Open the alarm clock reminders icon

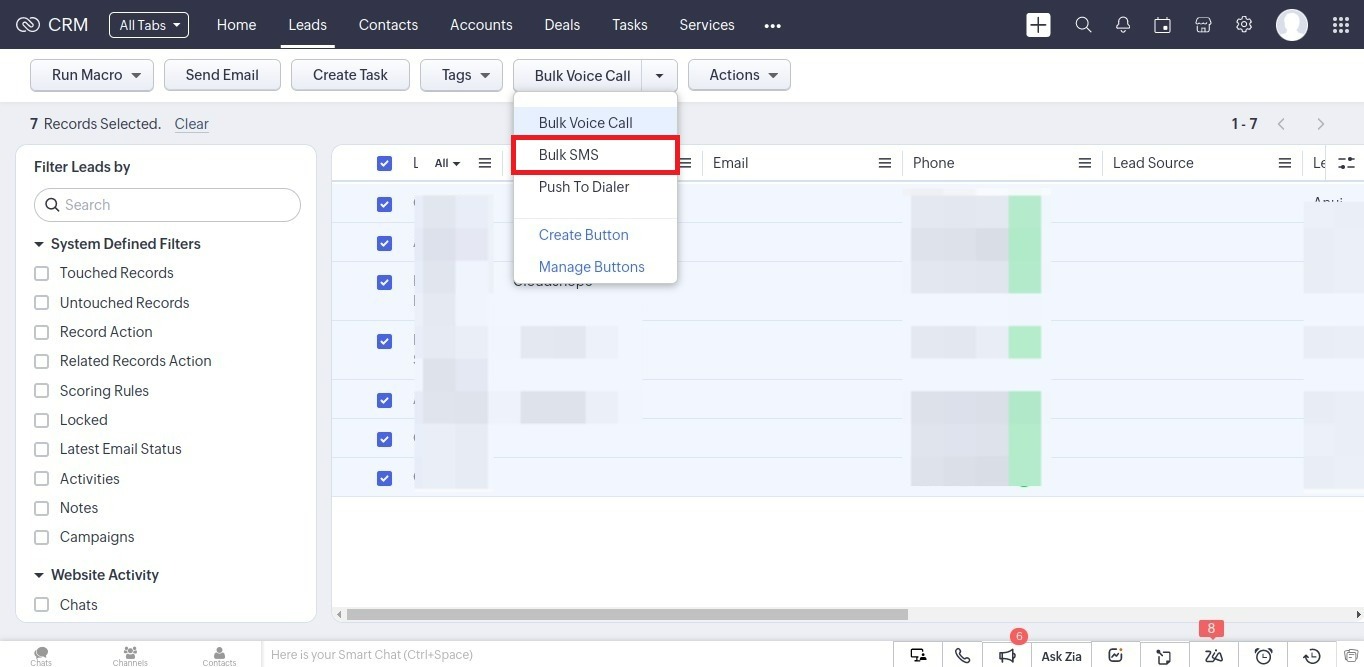point(1264,656)
